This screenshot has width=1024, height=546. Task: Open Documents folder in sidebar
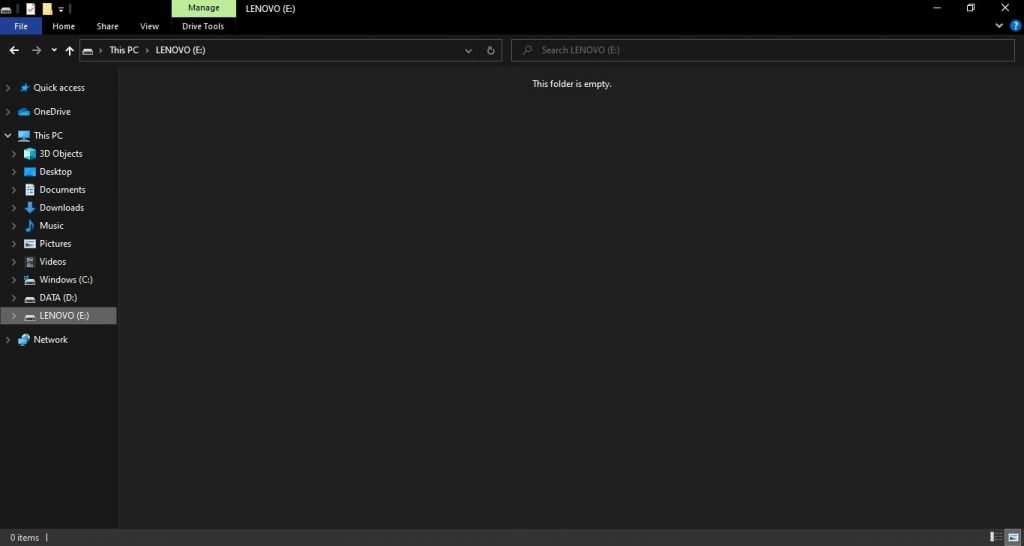62,189
